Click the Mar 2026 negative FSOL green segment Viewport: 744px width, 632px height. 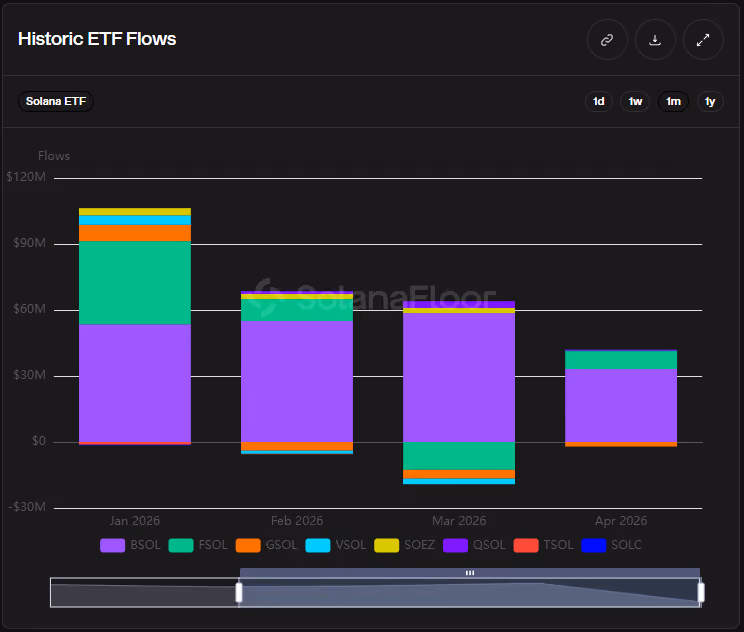[x=459, y=456]
